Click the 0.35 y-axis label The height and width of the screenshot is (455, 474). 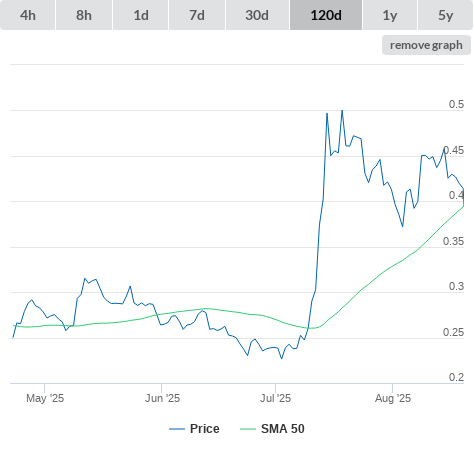pos(453,241)
